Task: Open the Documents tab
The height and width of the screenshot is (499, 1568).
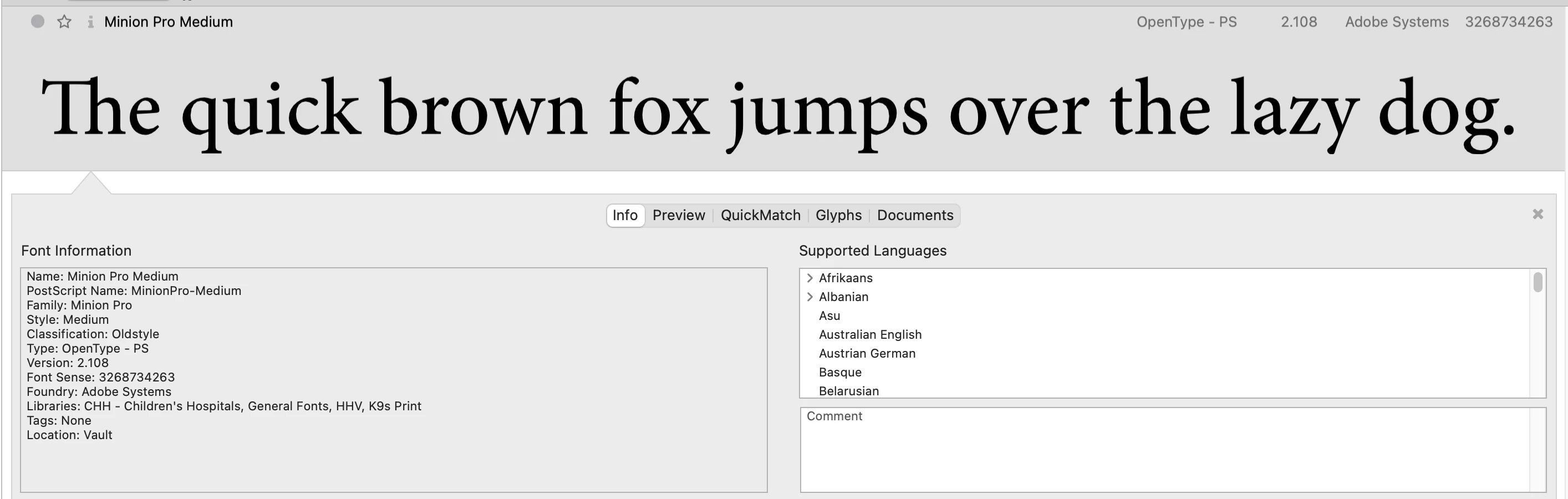Action: [x=915, y=216]
